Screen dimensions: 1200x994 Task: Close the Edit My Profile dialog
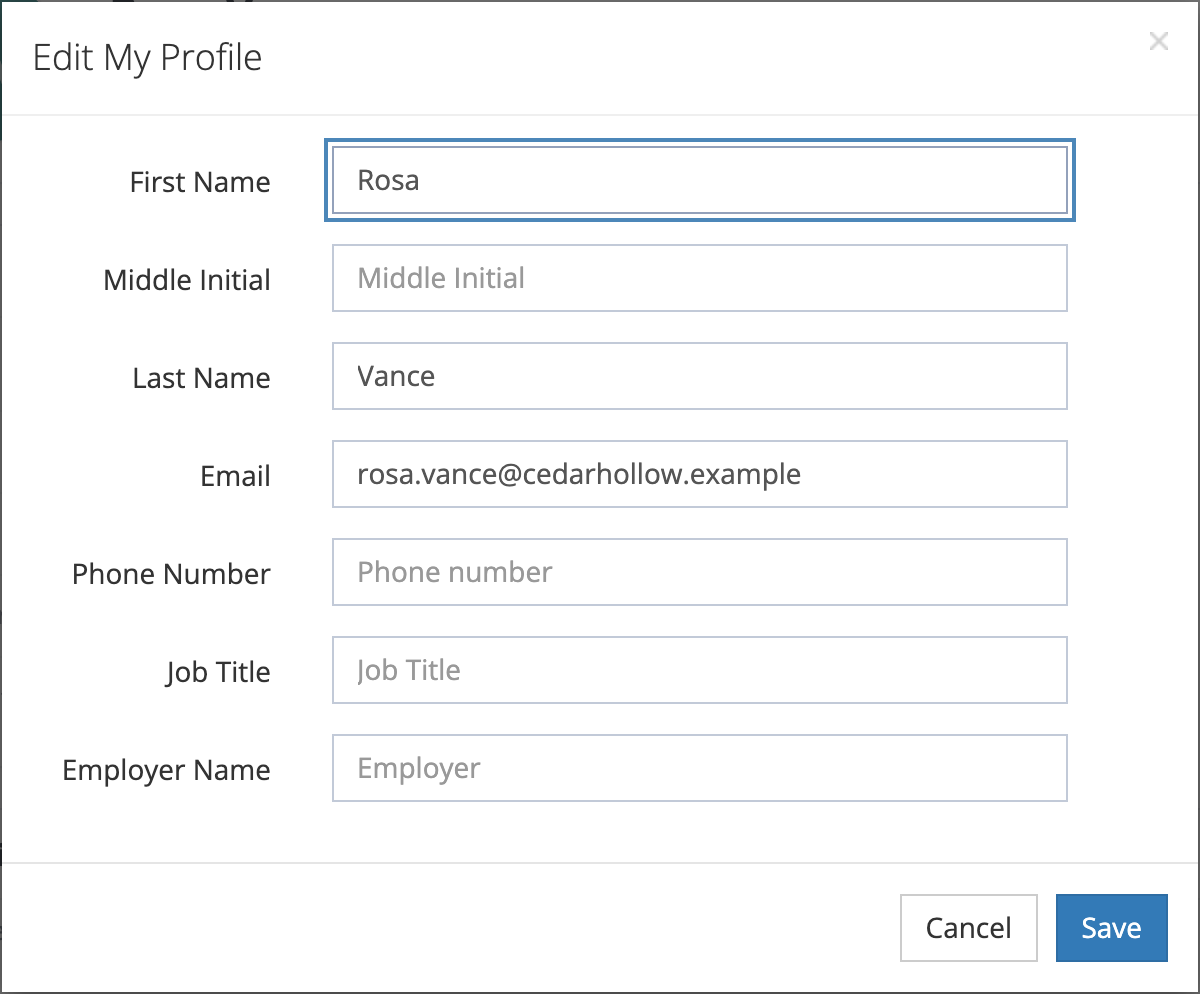click(x=1158, y=41)
